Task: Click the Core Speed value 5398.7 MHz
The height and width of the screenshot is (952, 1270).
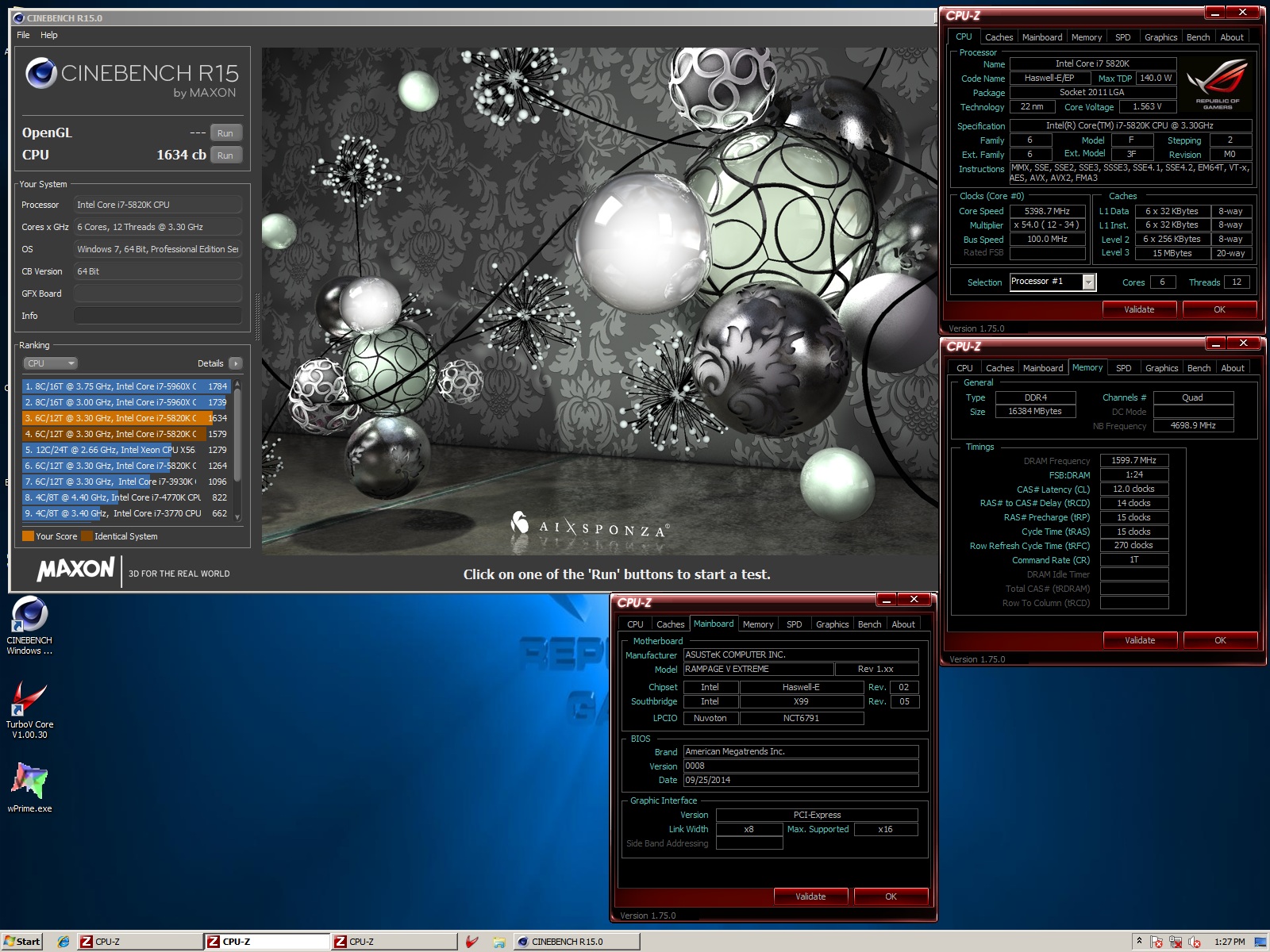Action: (1047, 211)
